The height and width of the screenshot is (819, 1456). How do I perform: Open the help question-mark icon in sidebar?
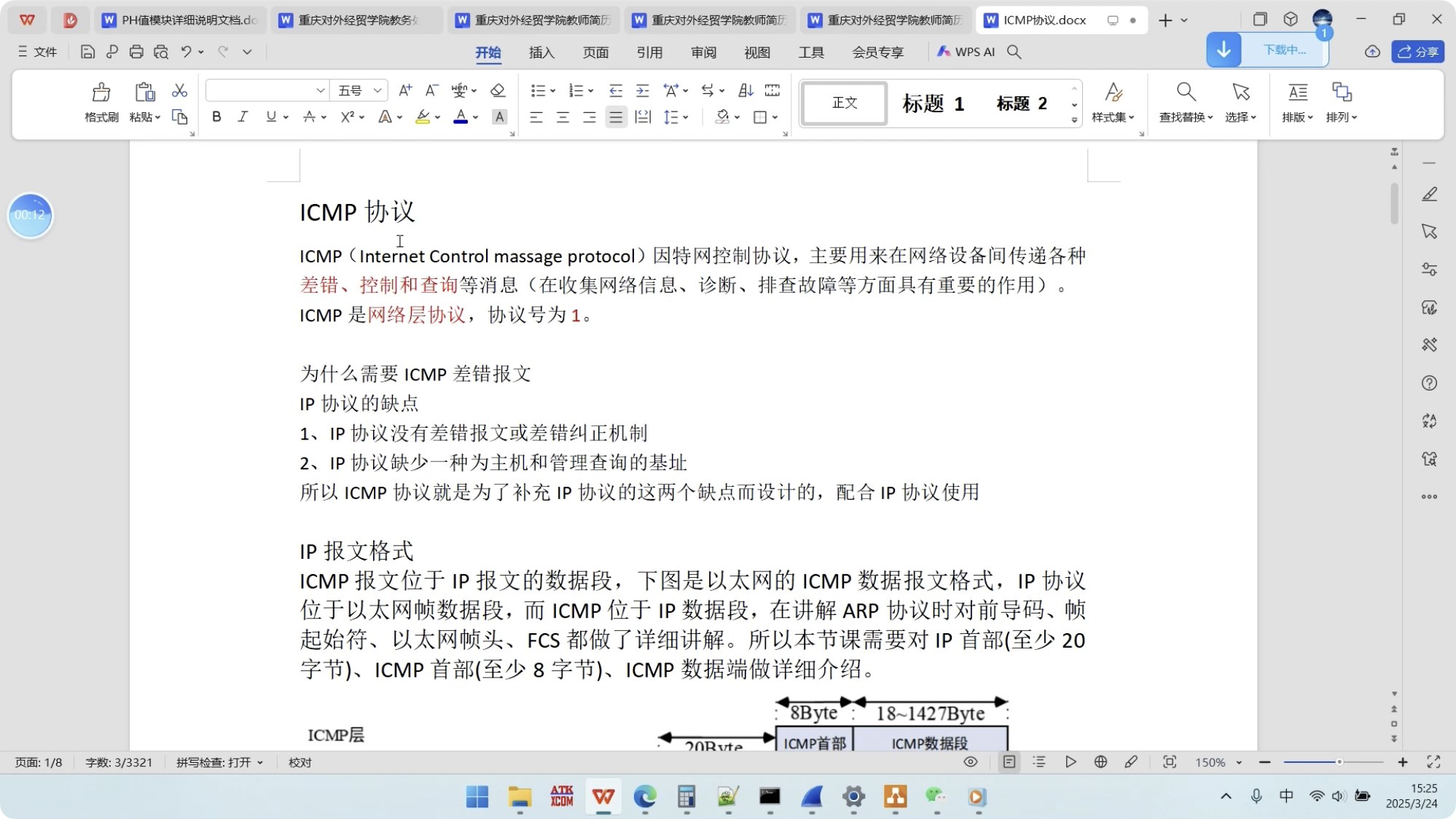coord(1430,383)
